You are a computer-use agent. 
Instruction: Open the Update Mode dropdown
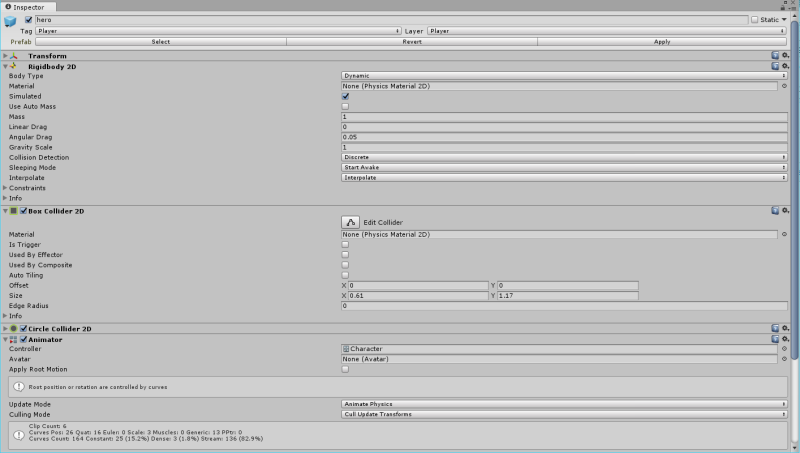coord(564,404)
